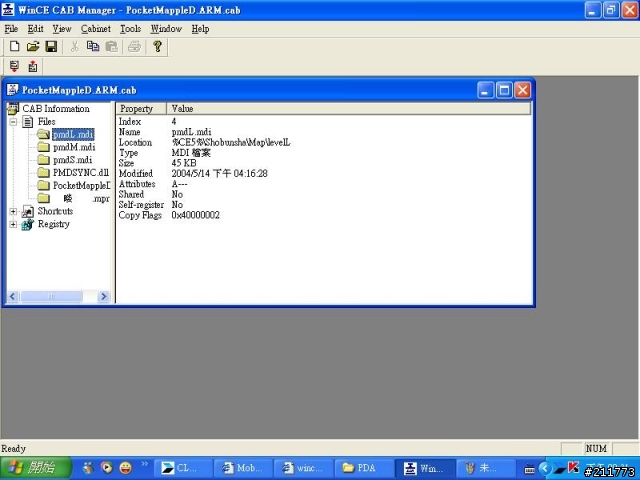
Task: Click the Property column header
Action: pos(141,109)
